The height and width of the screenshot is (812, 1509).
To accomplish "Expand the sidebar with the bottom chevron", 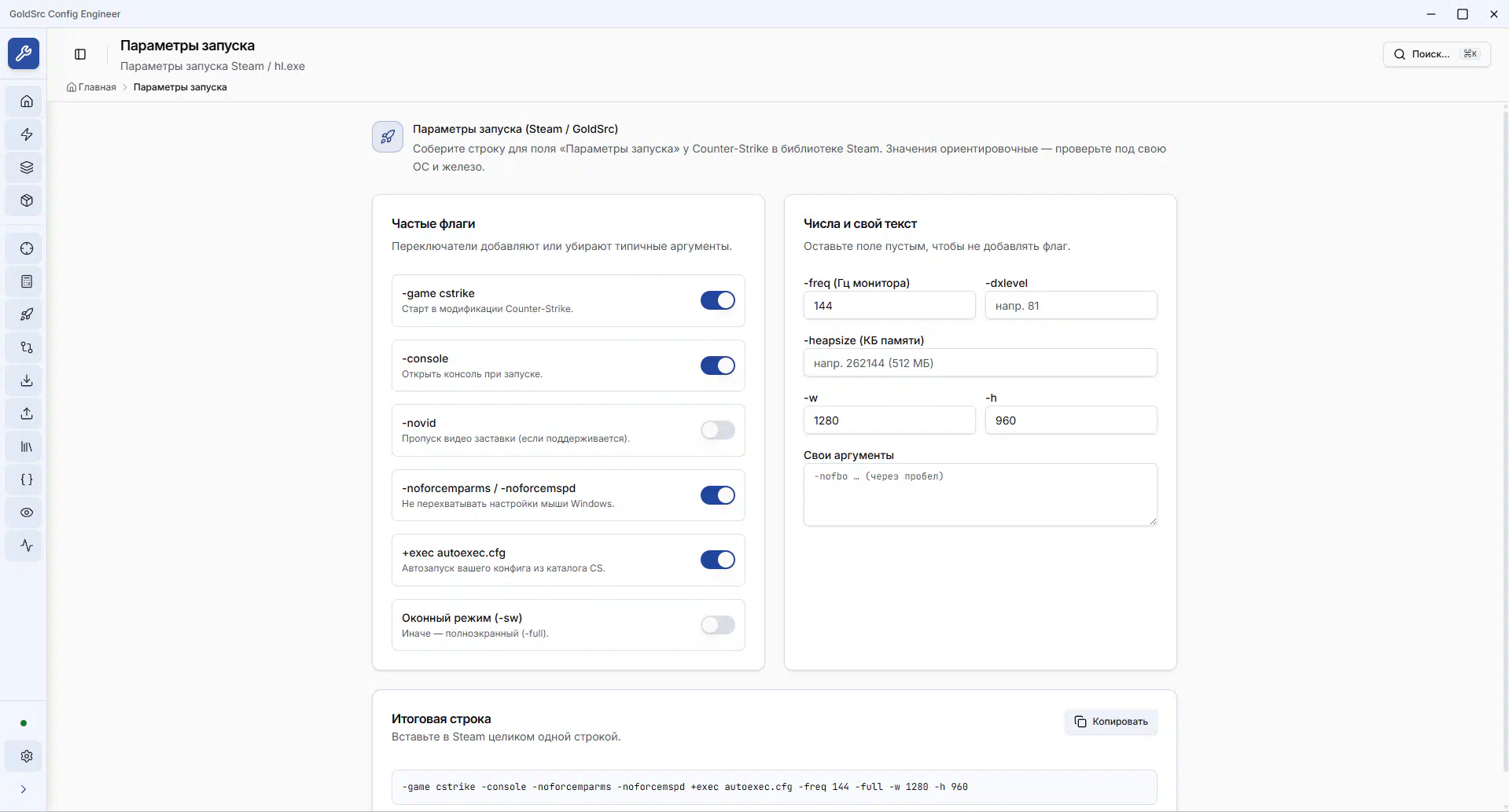I will [x=24, y=789].
